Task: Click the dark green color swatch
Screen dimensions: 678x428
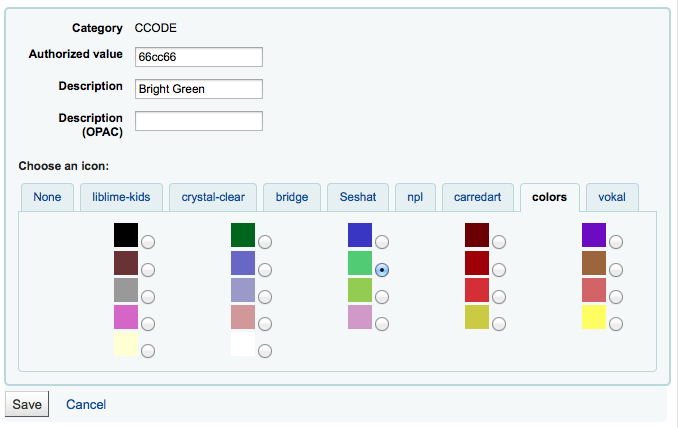Action: 243,235
